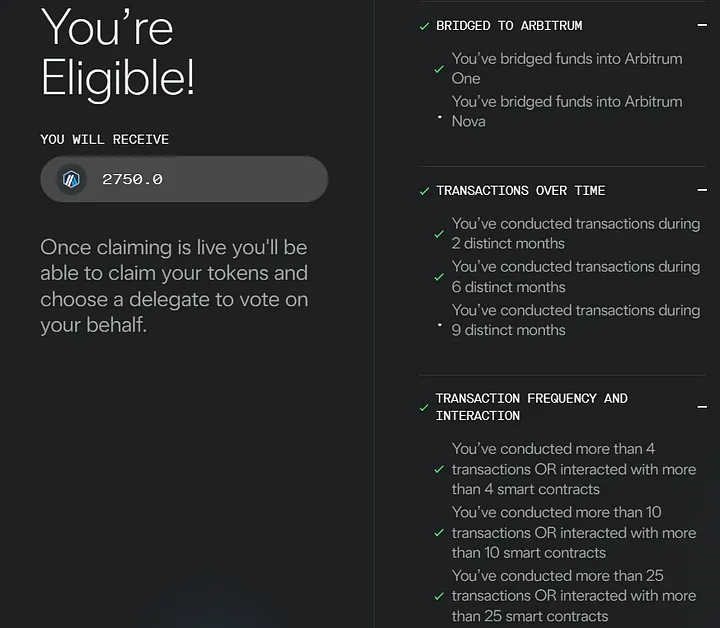Collapse the Transactions Over Time section

click(702, 190)
